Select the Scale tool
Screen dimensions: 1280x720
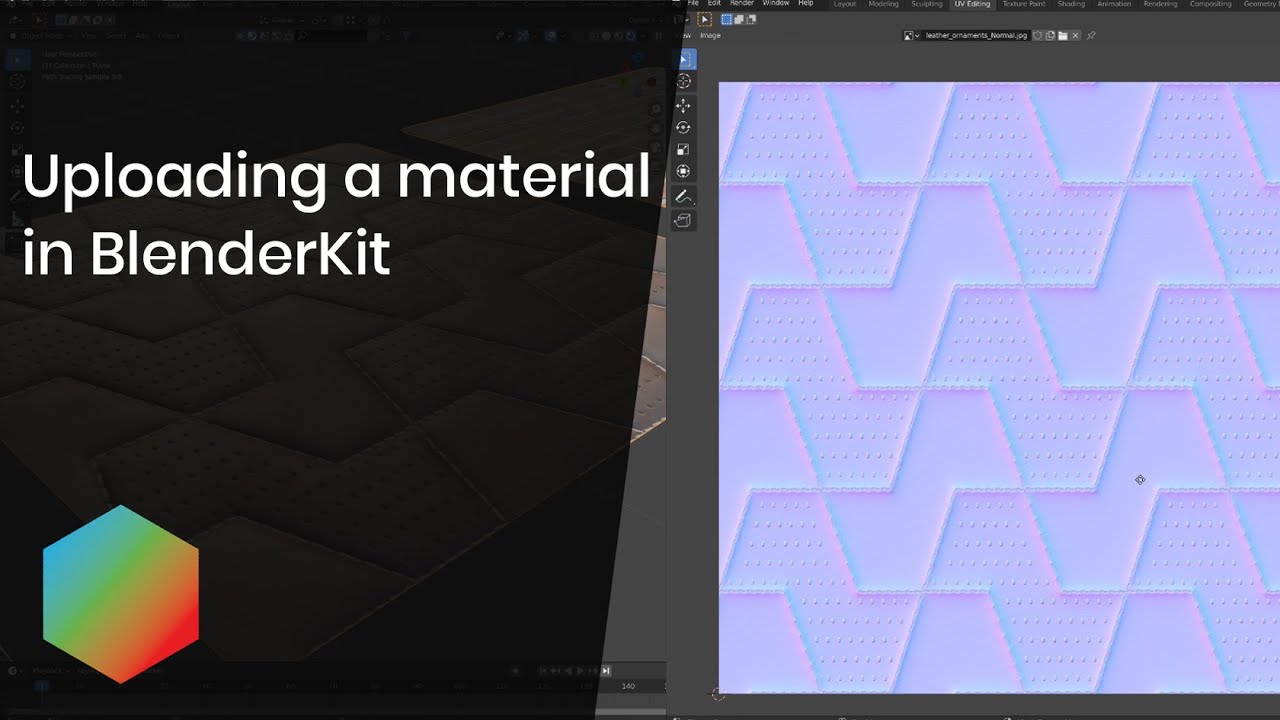(684, 149)
